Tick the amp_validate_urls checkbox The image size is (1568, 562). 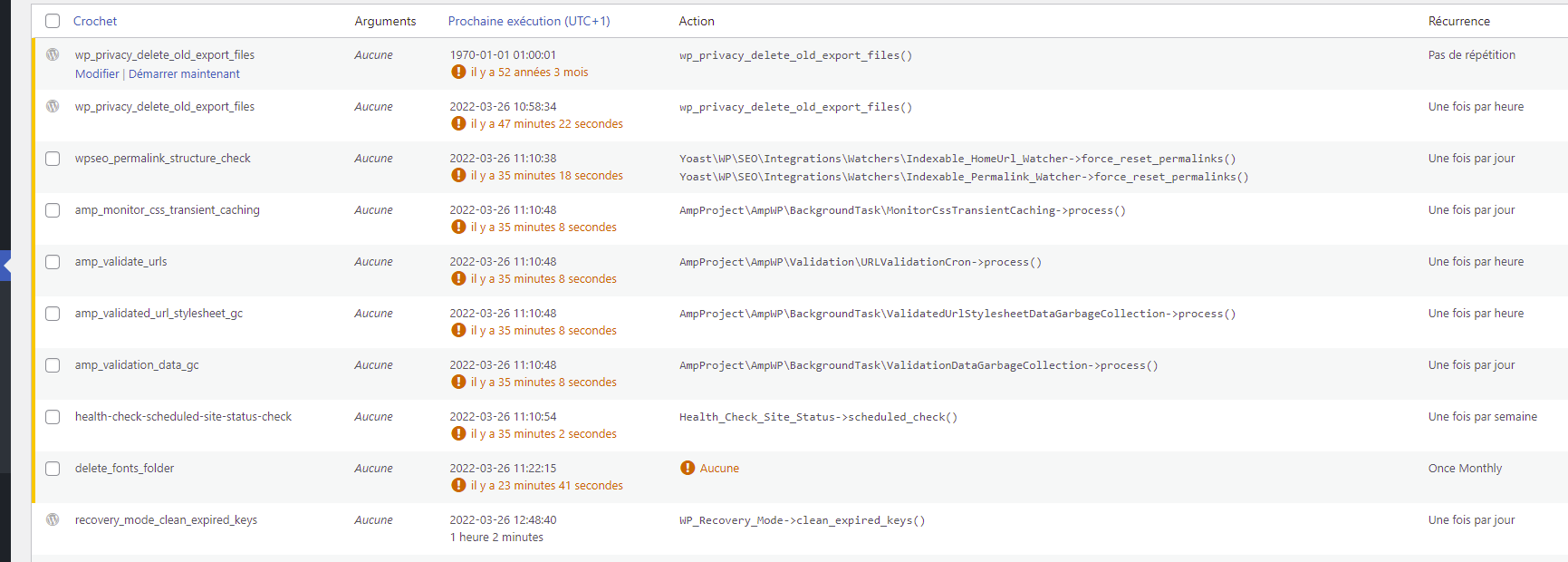53,262
